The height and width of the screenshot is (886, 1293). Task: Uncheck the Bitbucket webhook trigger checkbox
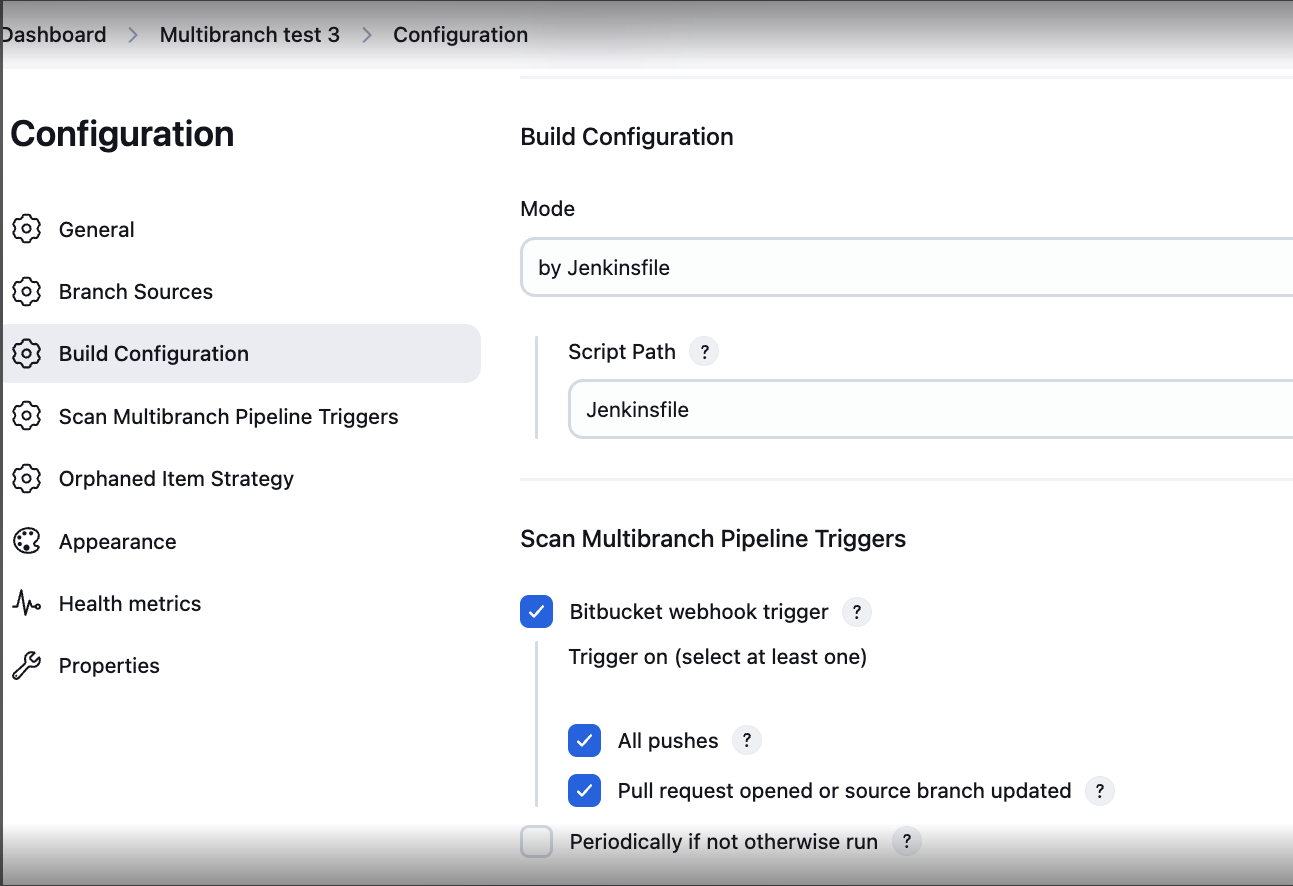click(x=537, y=612)
